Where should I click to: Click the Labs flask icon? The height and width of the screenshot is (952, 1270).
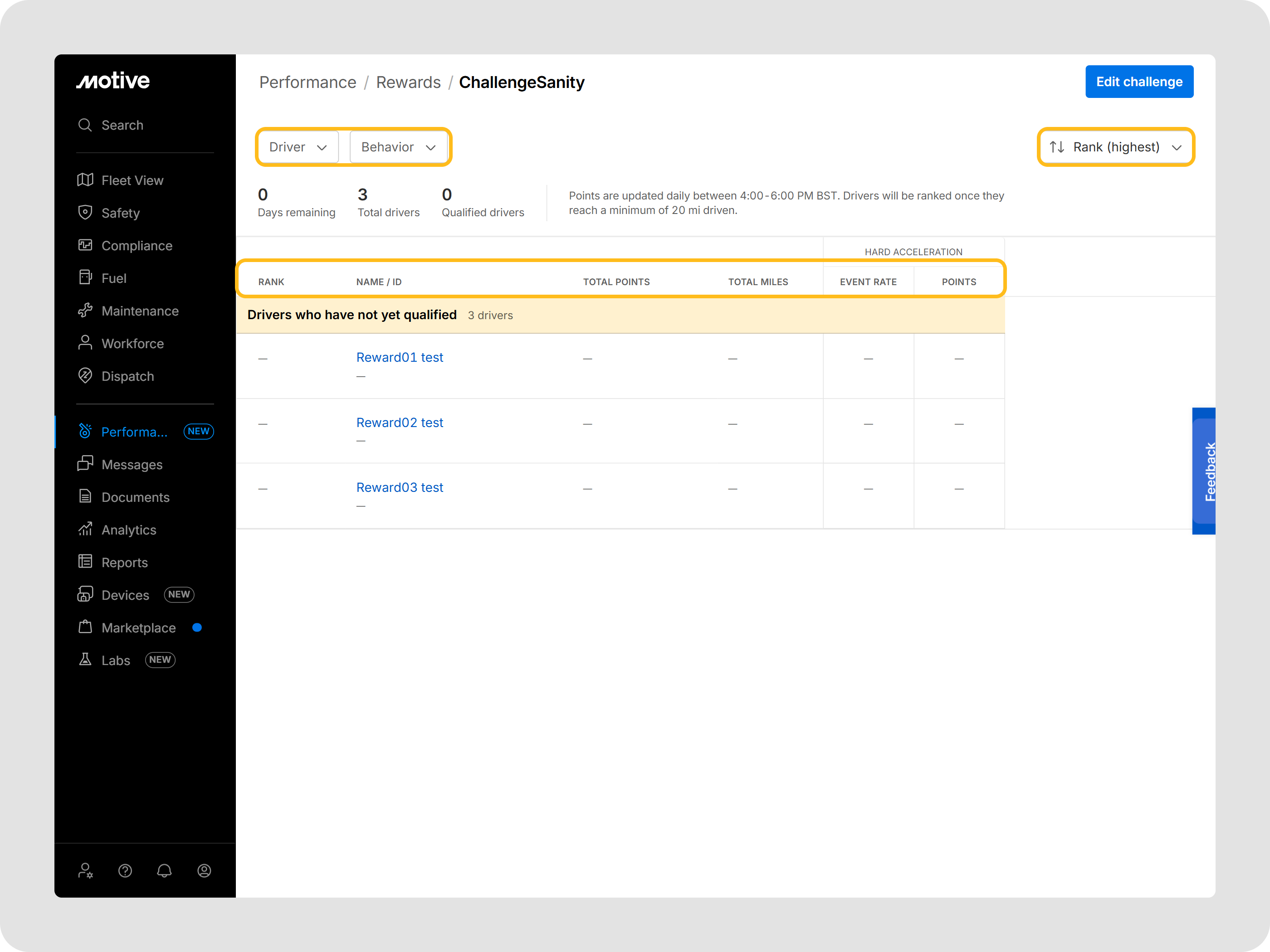coord(85,659)
